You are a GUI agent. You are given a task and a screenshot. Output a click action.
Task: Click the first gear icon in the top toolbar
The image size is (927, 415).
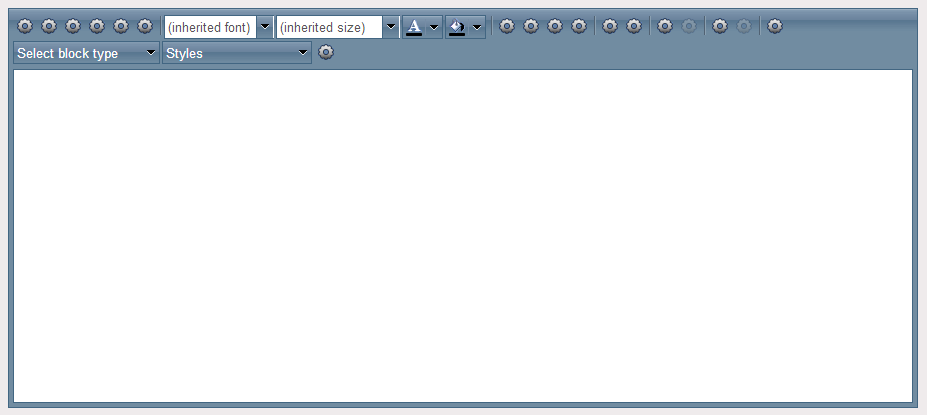(25, 26)
